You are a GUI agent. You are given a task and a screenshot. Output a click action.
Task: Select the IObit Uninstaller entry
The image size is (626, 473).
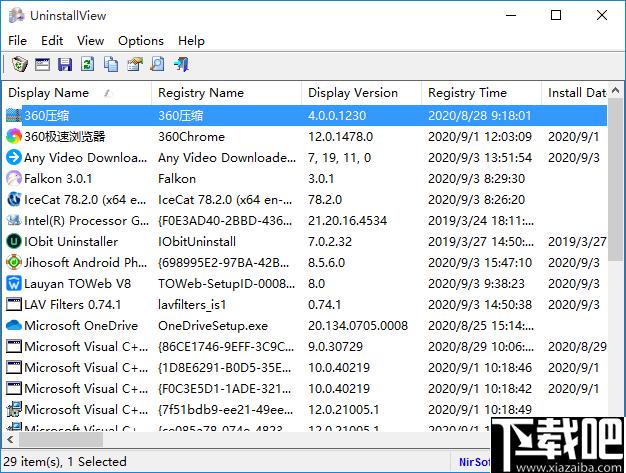click(x=70, y=241)
